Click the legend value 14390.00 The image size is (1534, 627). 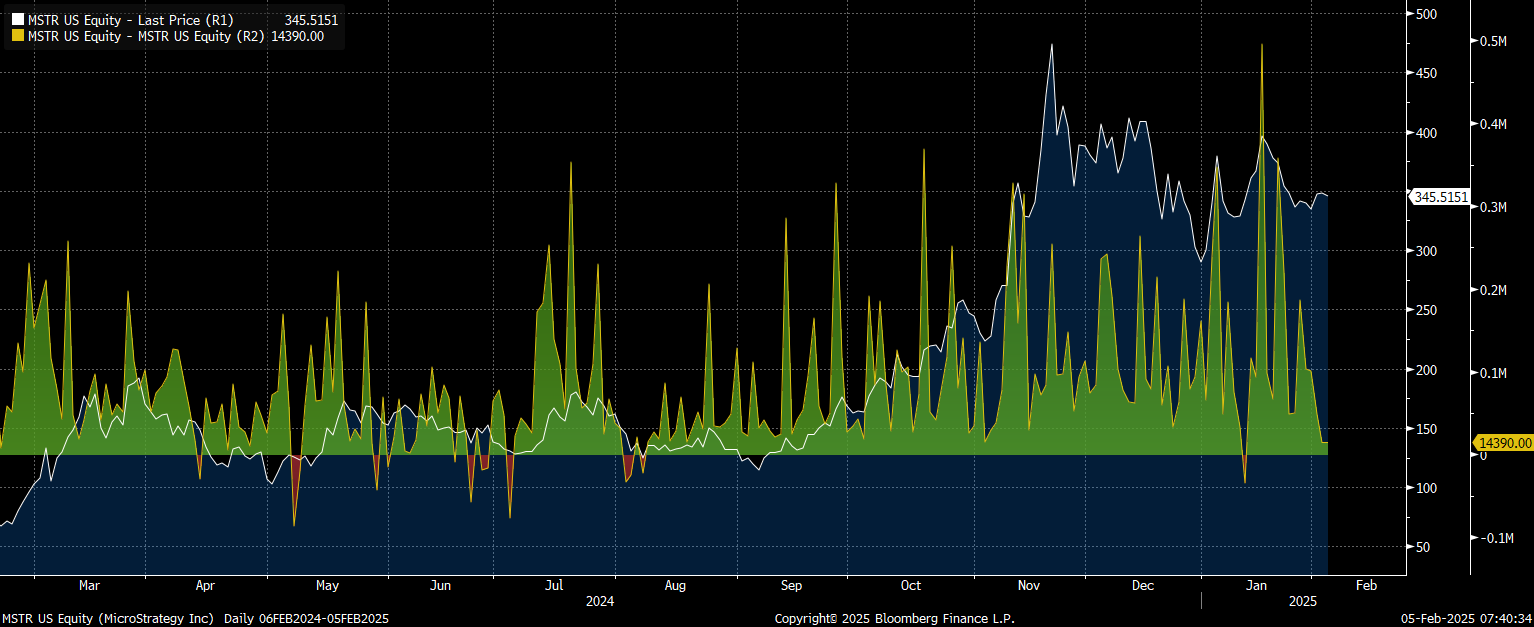pos(298,36)
